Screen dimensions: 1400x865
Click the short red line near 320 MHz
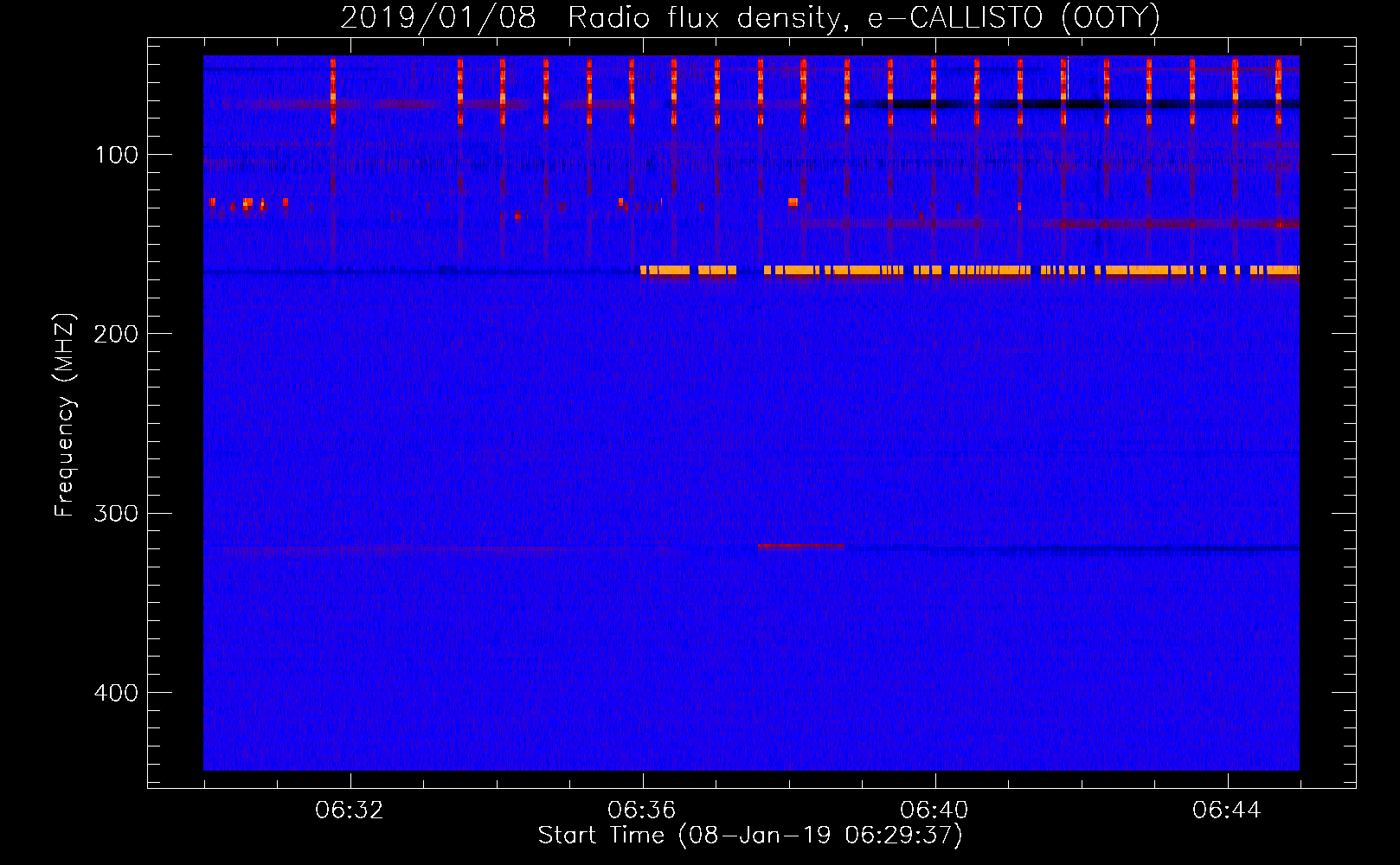pos(800,546)
